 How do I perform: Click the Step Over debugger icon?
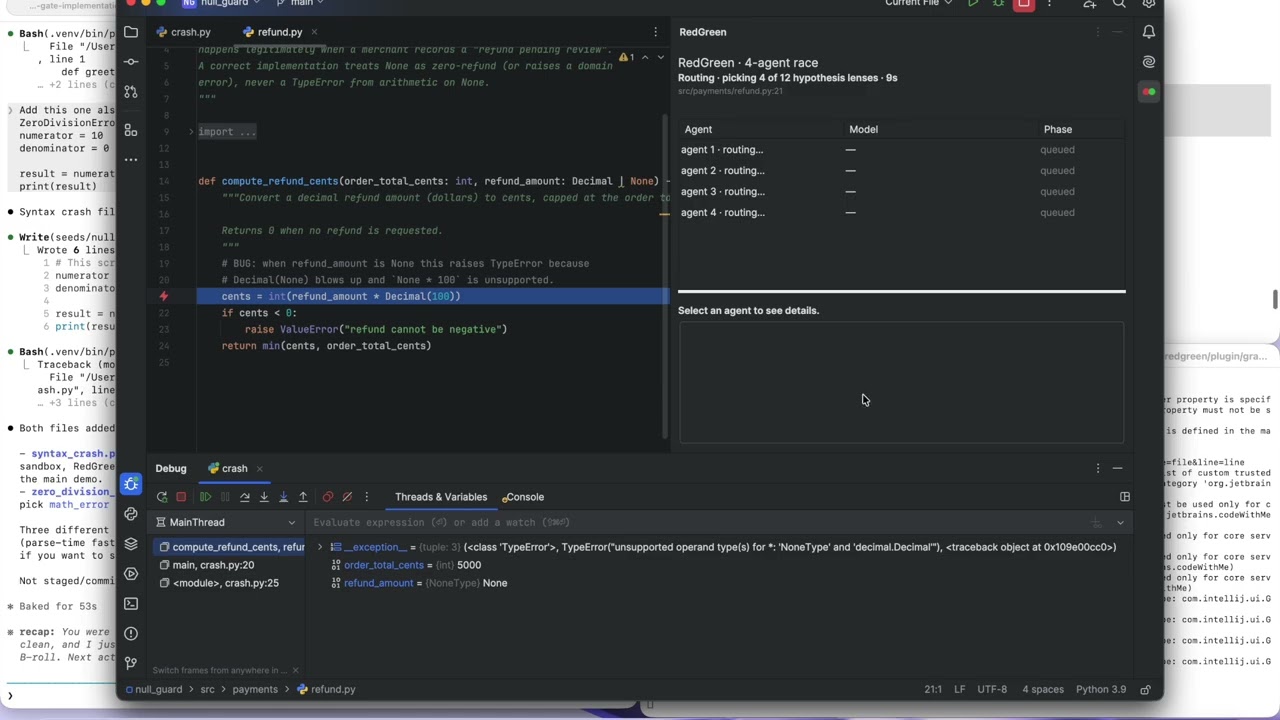point(244,497)
